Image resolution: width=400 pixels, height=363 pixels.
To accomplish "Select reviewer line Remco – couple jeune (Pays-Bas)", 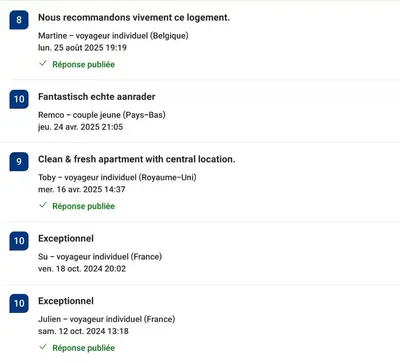I will click(102, 115).
